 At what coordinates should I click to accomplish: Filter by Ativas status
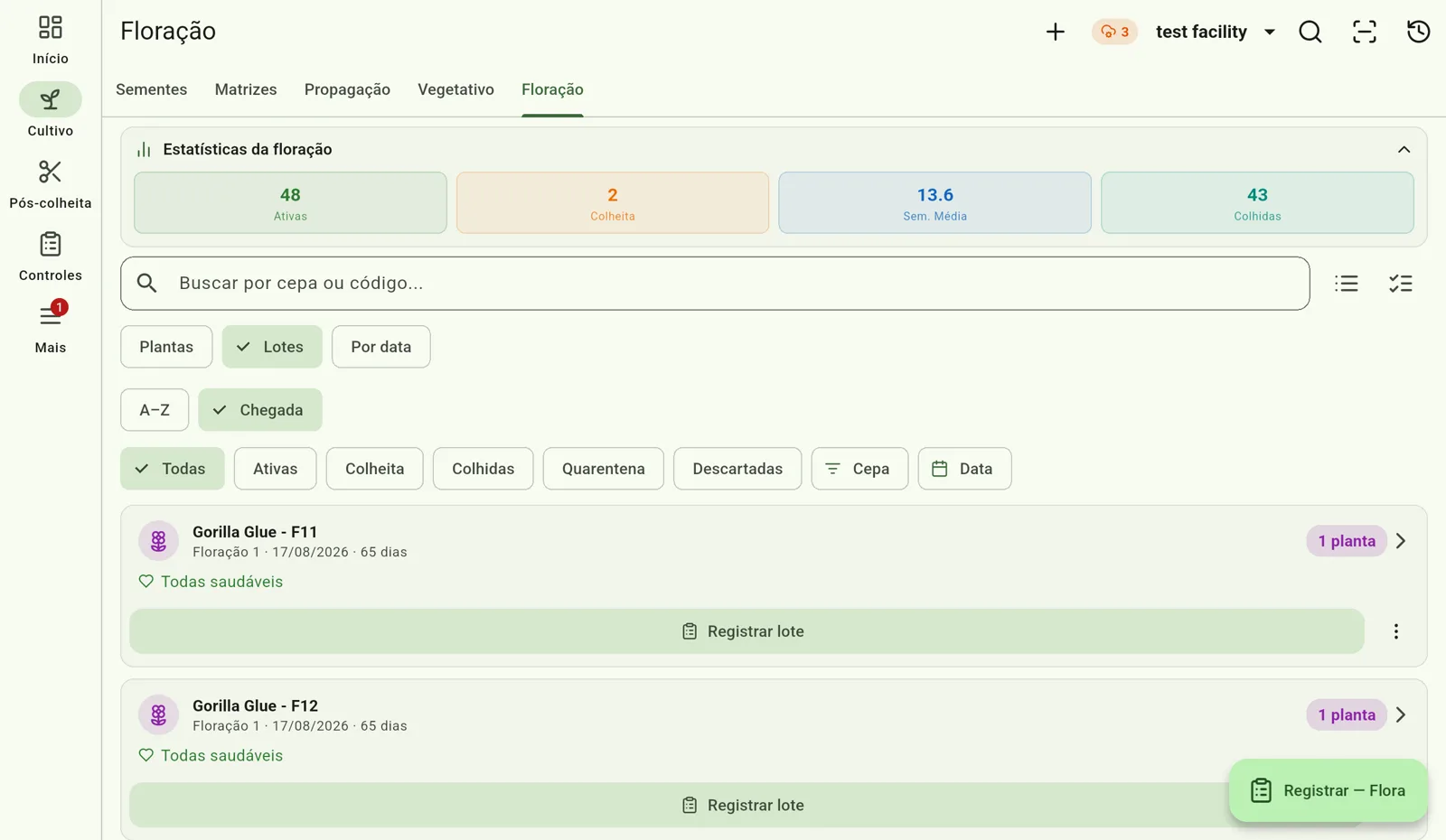tap(275, 469)
